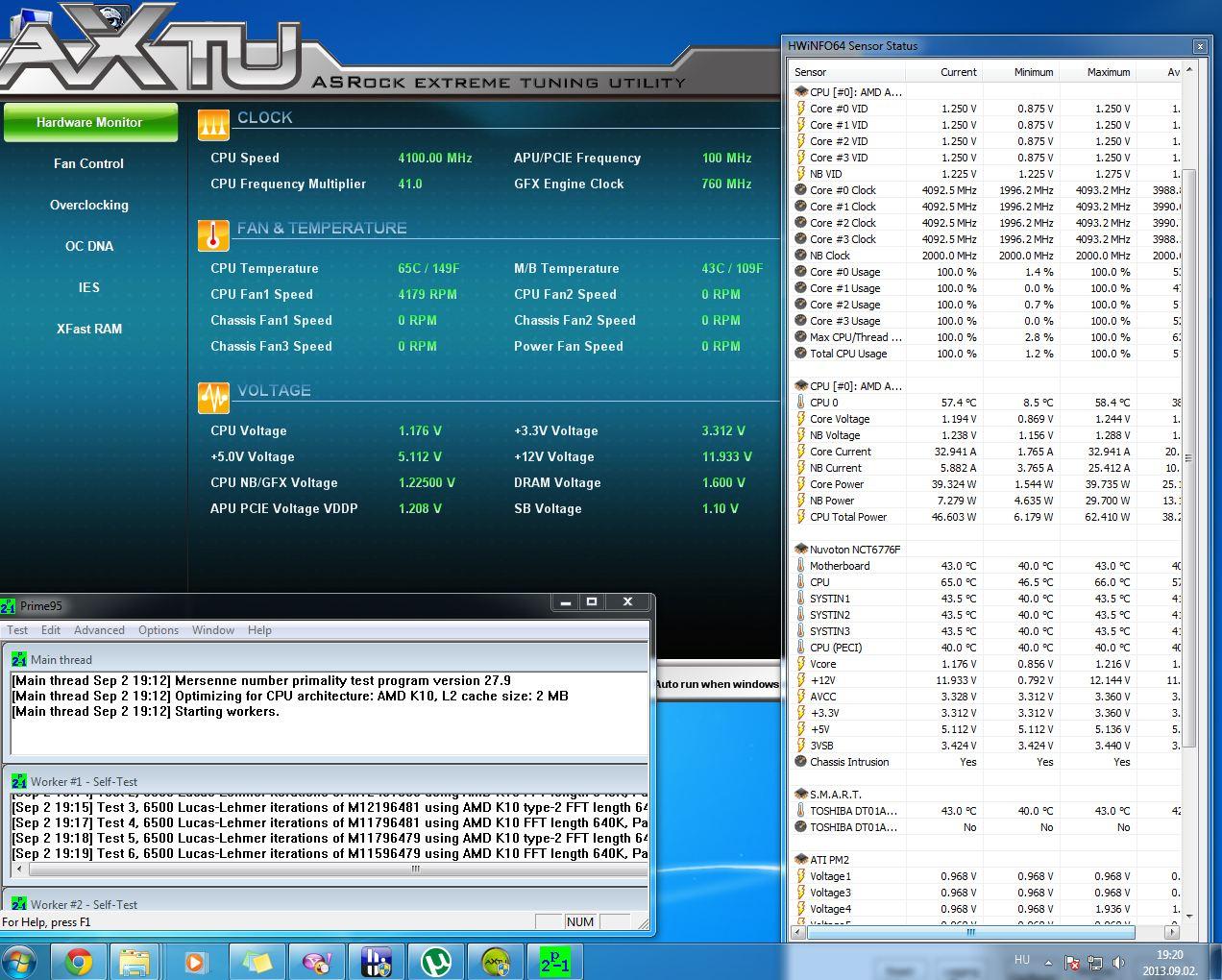This screenshot has width=1222, height=980.
Task: Select the NB Clock row in HWiNFO64
Action: (986, 256)
